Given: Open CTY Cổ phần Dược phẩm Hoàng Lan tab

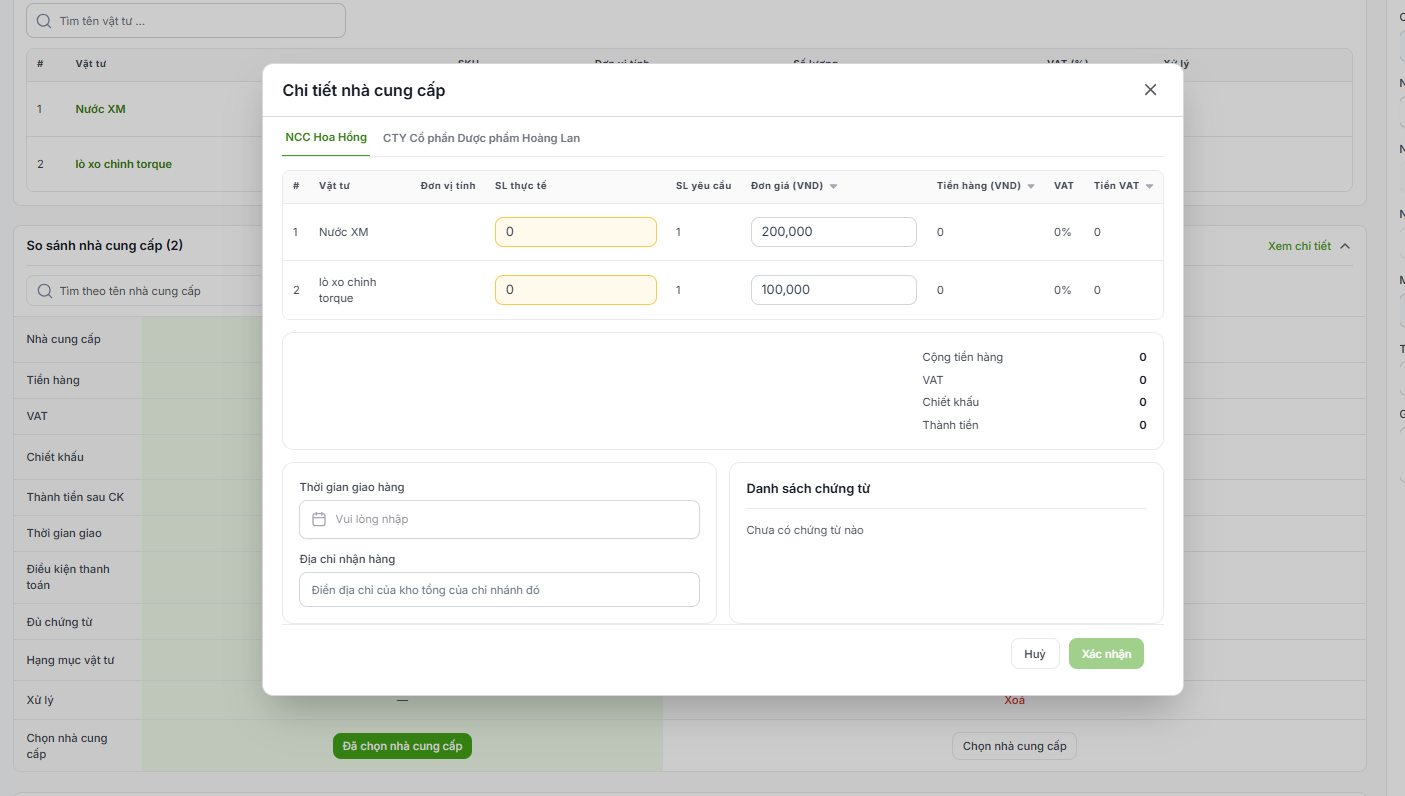Looking at the screenshot, I should pyautogui.click(x=481, y=138).
